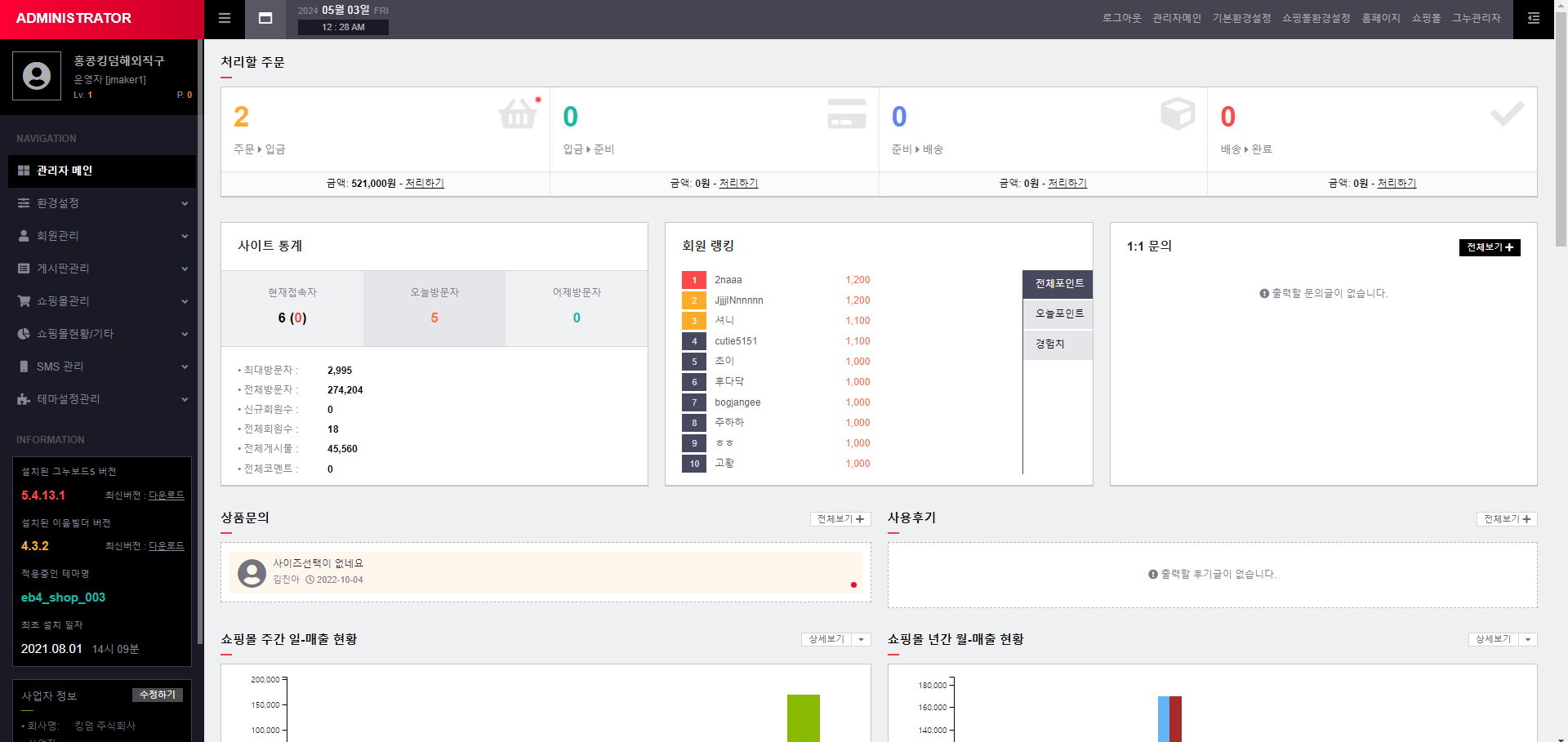Click the shopping basket order icon
The height and width of the screenshot is (742, 1568).
pyautogui.click(x=519, y=114)
